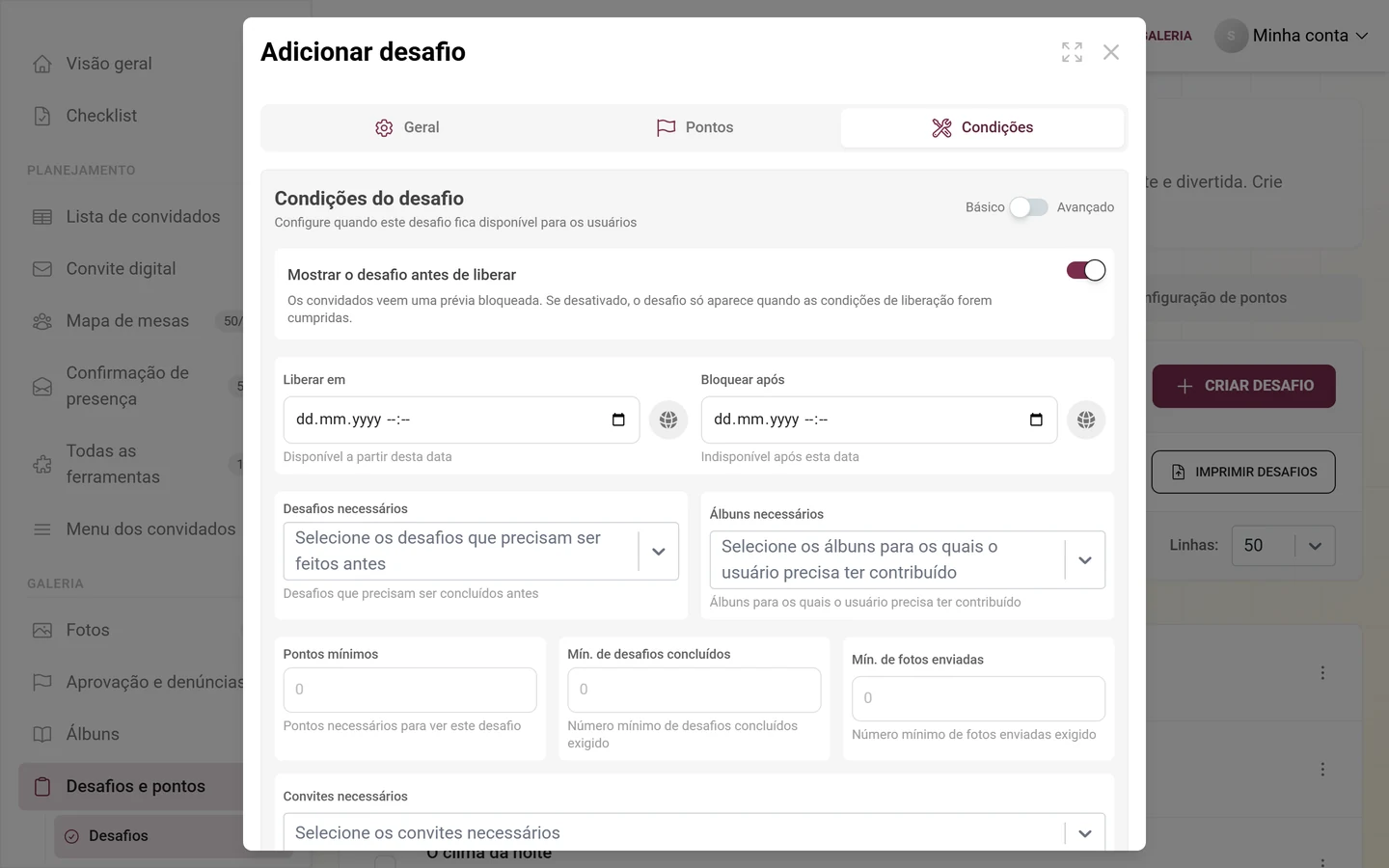Open the second row's three-dot menu
Screen dimensions: 1389x868
(x=1322, y=770)
